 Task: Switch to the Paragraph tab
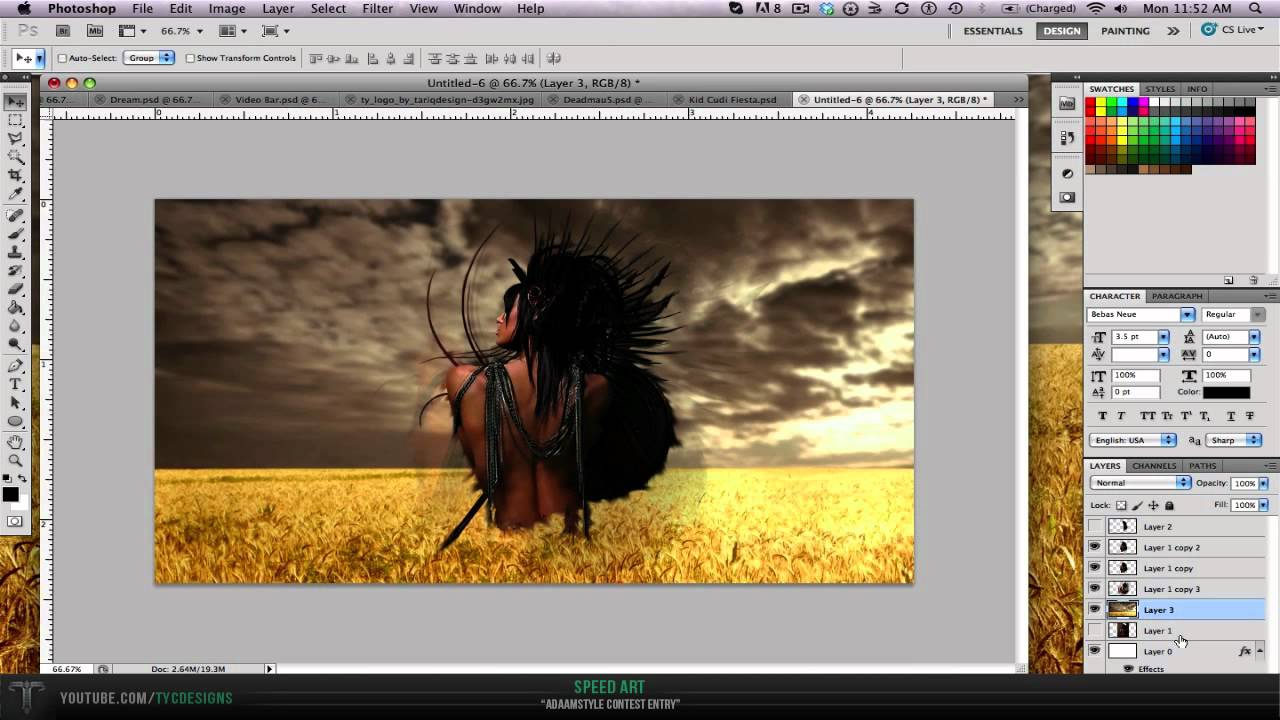click(x=1176, y=296)
